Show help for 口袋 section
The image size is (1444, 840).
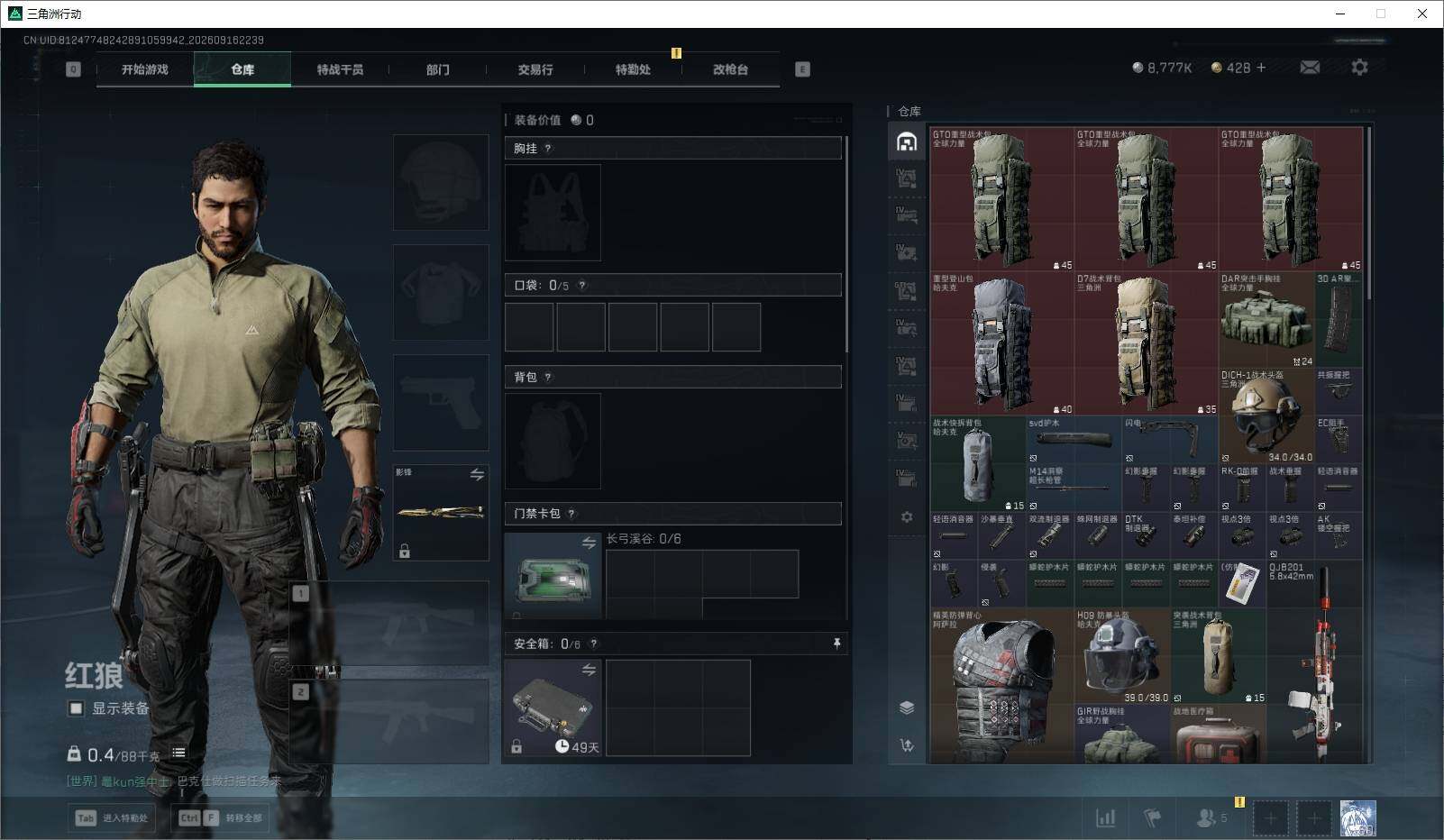(582, 286)
